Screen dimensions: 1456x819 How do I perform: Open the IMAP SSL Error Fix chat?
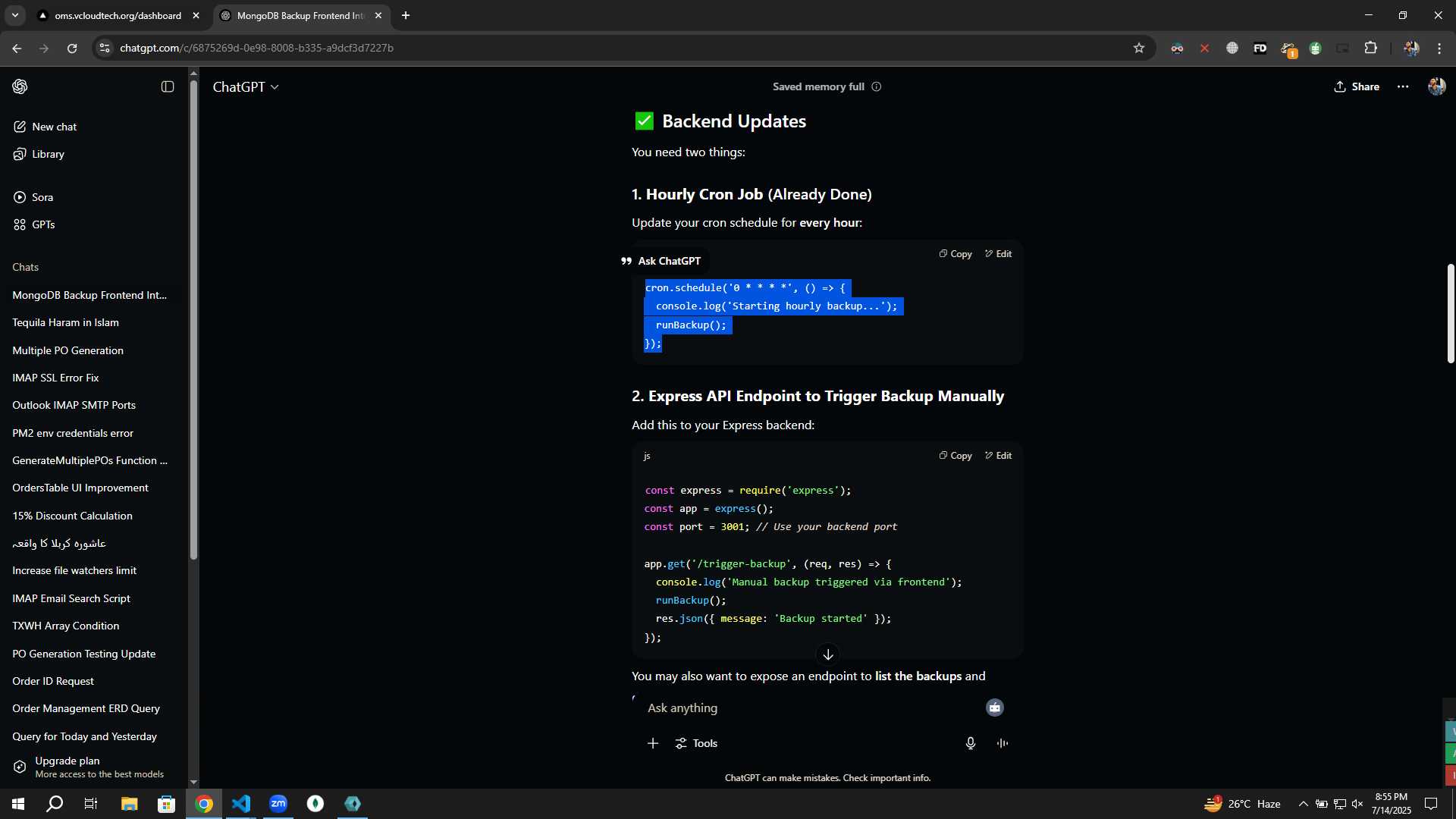(x=55, y=378)
